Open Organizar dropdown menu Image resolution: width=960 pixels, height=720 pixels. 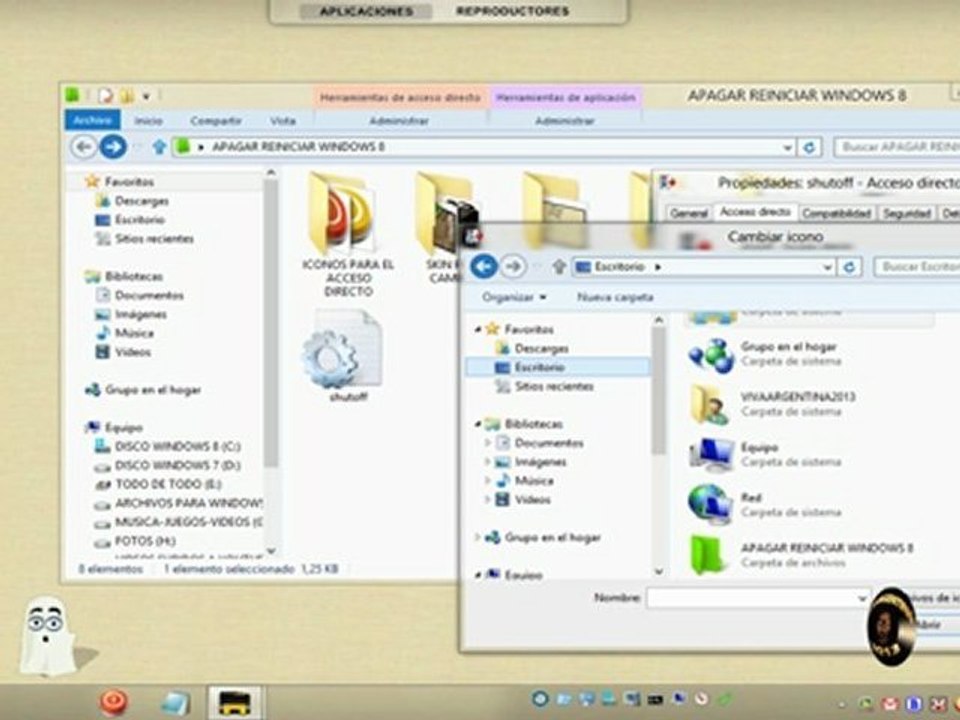click(514, 298)
